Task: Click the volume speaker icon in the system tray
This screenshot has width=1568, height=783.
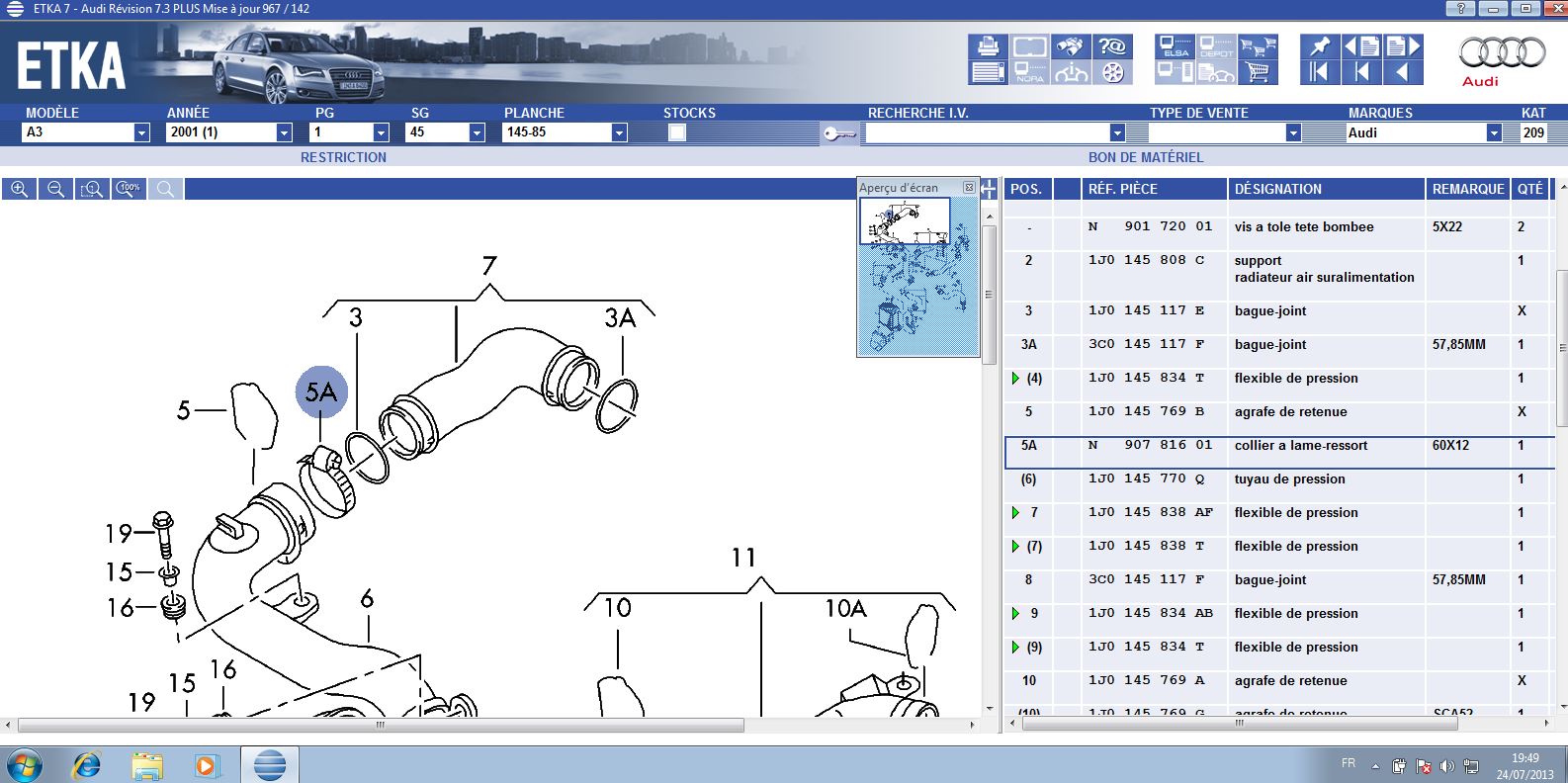Action: 1447,766
